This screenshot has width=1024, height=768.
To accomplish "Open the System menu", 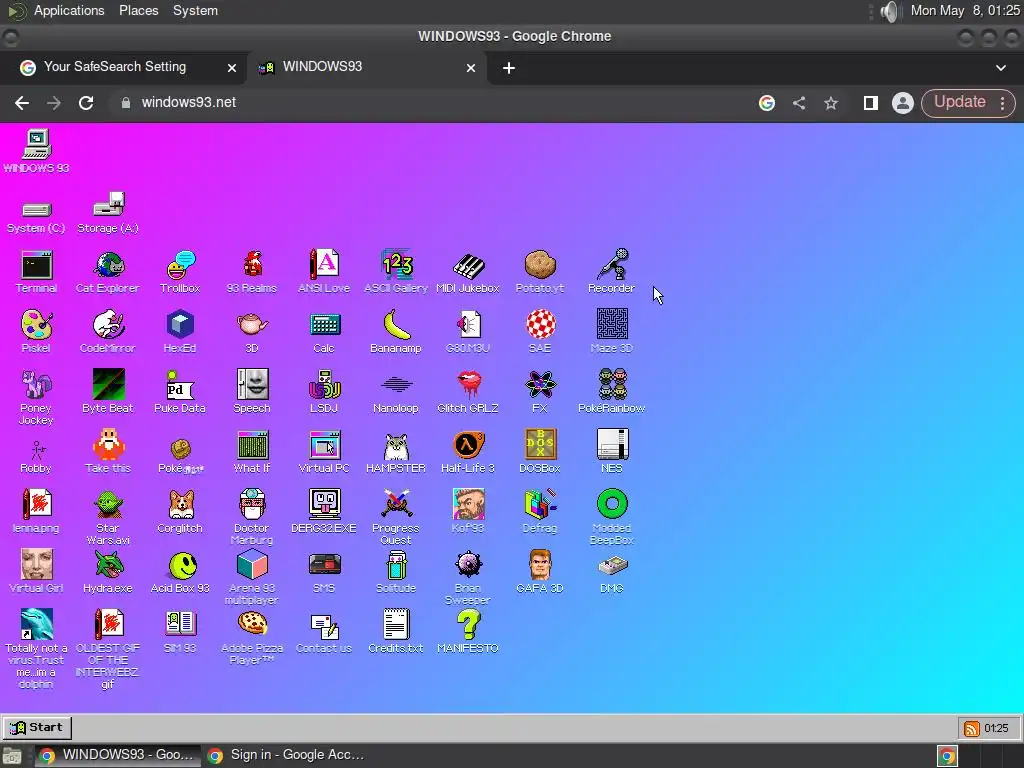I will point(195,10).
